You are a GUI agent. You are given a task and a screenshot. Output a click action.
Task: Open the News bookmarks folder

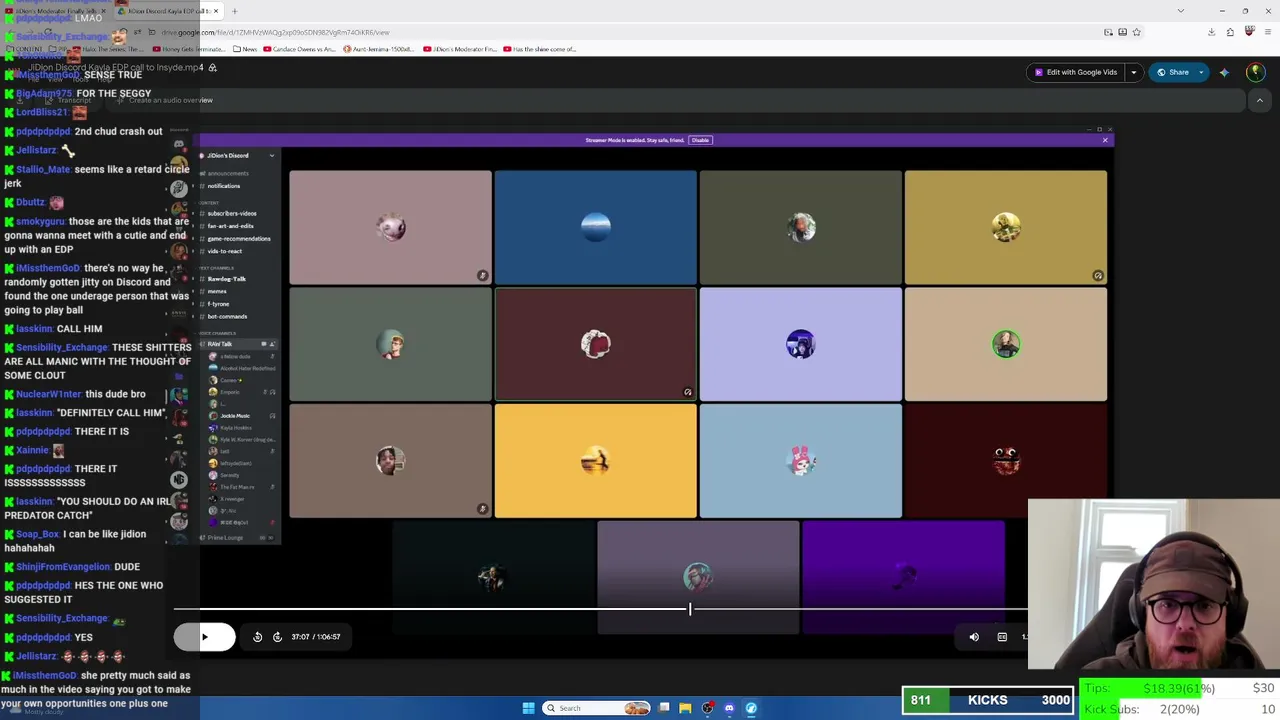pyautogui.click(x=244, y=49)
